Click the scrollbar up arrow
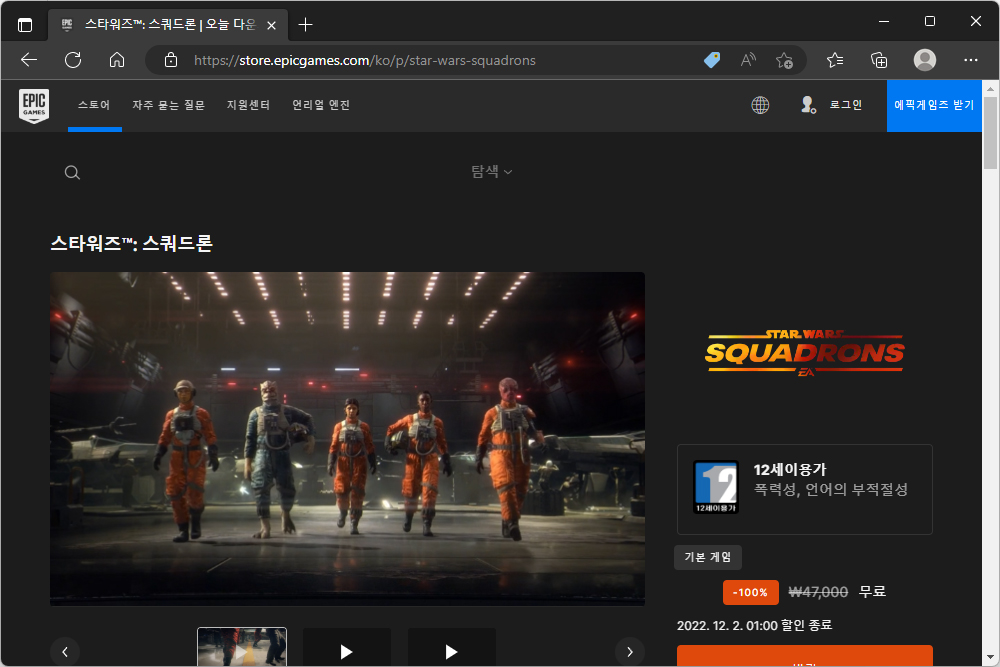Image resolution: width=1000 pixels, height=667 pixels. coord(990,88)
